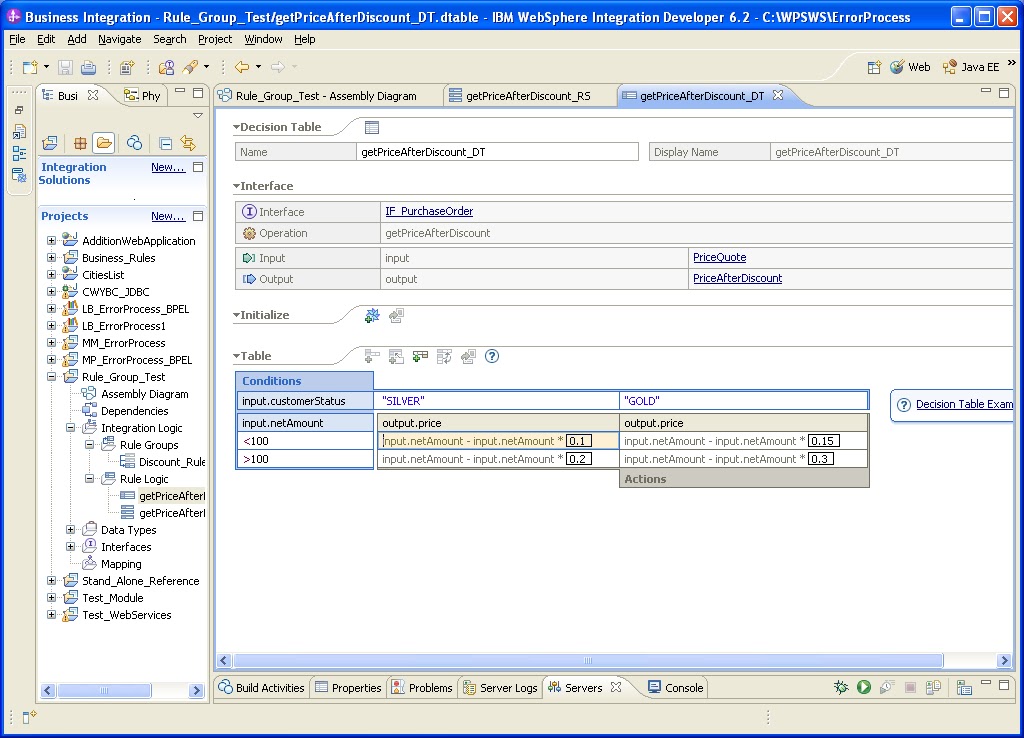
Task: Click New link beside Projects
Action: click(168, 216)
